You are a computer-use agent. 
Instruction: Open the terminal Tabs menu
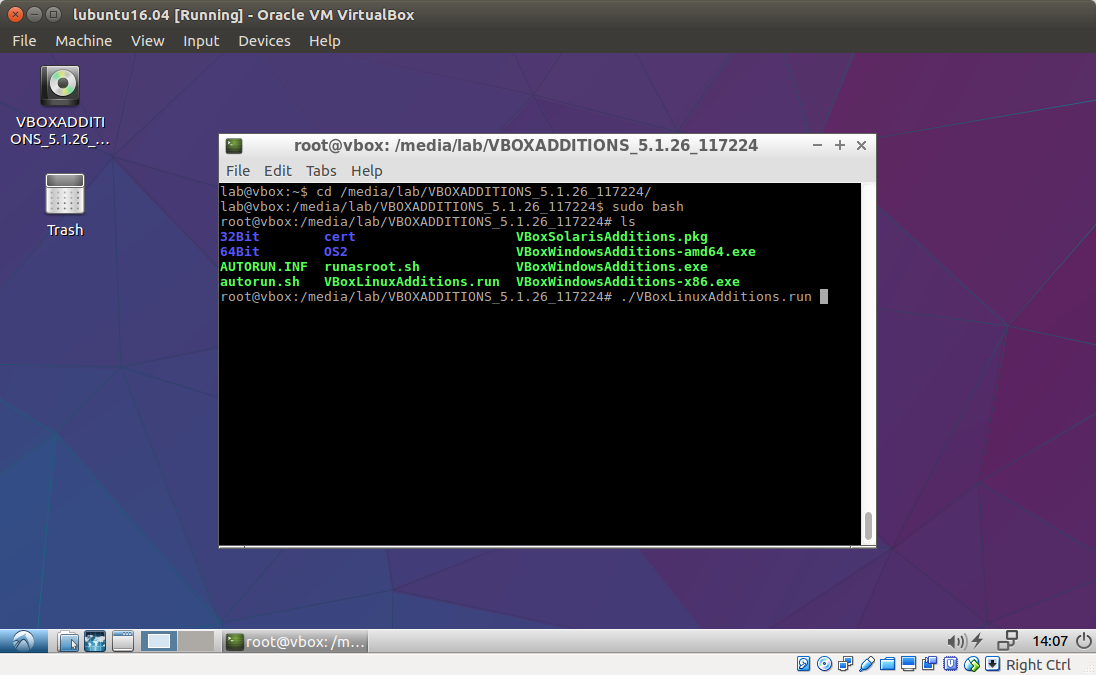321,171
